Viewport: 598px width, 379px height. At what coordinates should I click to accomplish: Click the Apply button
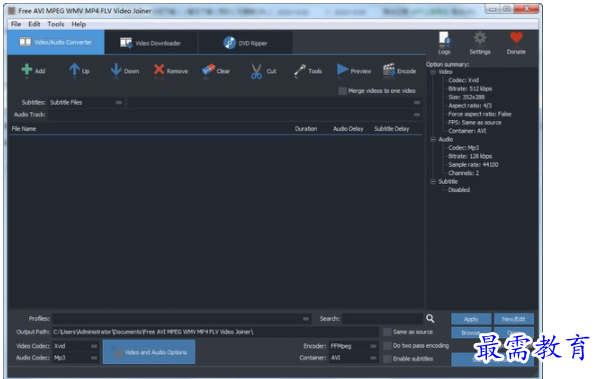471,319
